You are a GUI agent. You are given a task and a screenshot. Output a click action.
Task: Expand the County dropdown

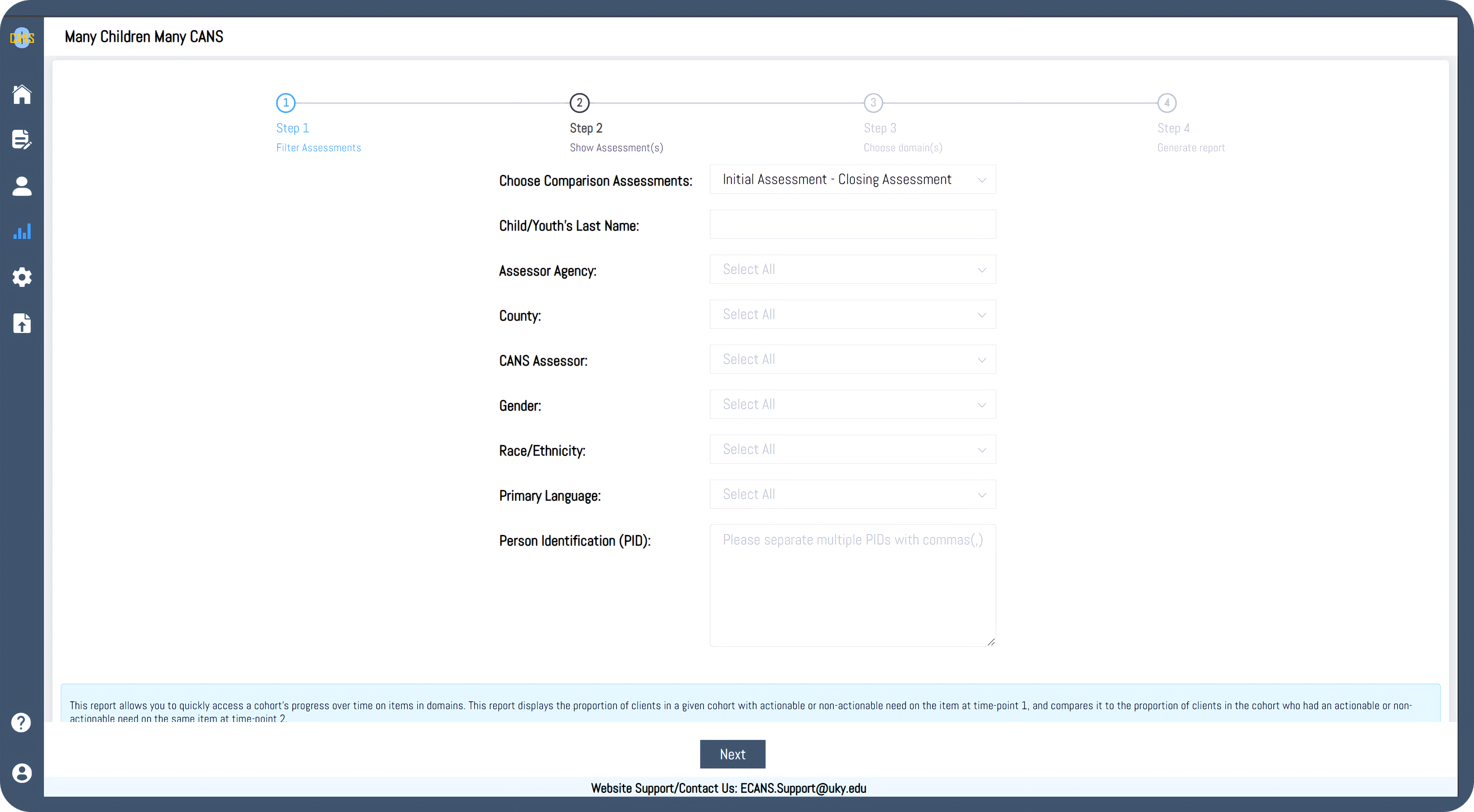coord(853,314)
